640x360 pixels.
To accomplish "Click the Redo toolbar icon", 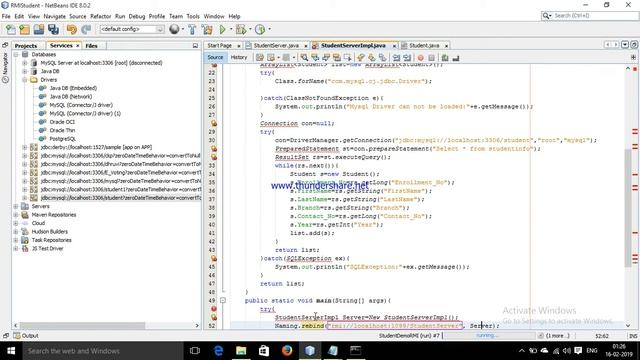I will (x=86, y=29).
